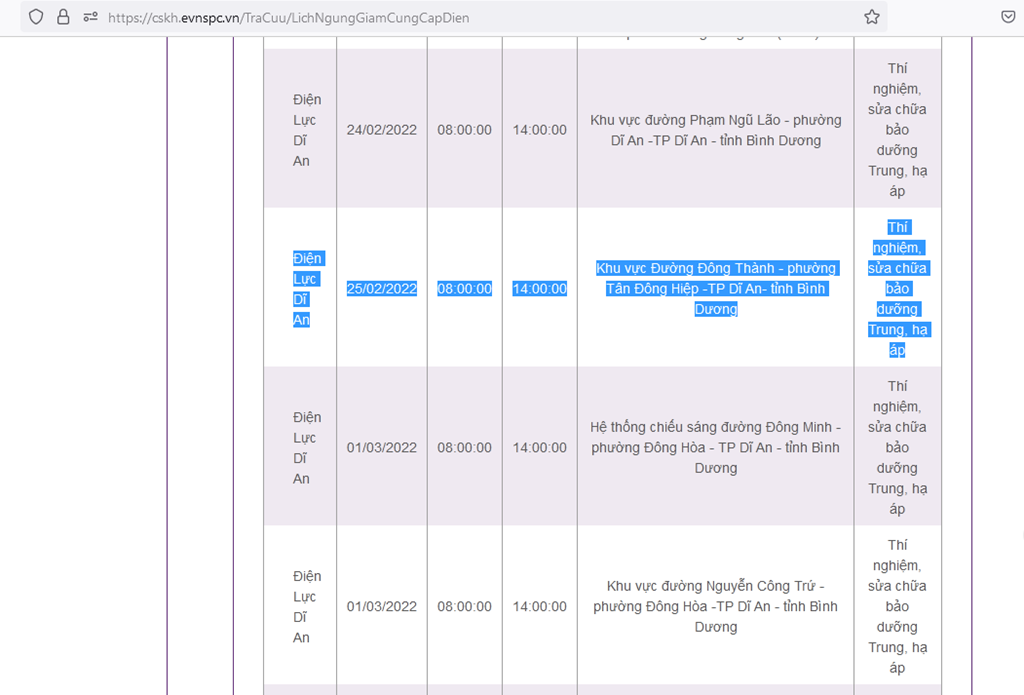
Task: Click 01/03/2022 in Nguyễn Công Trứ row
Action: coord(381,606)
